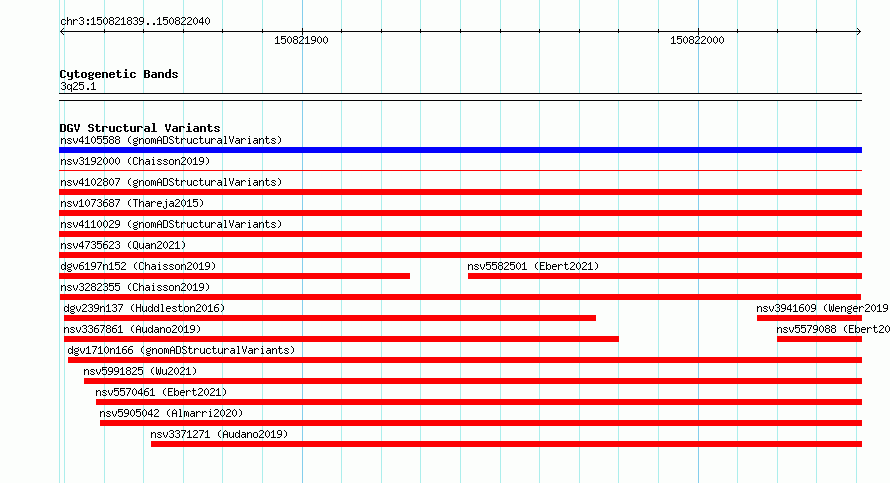Select the dgv239n137 (Huddleston2016) label
Screen dimensions: 890x483
(x=144, y=308)
